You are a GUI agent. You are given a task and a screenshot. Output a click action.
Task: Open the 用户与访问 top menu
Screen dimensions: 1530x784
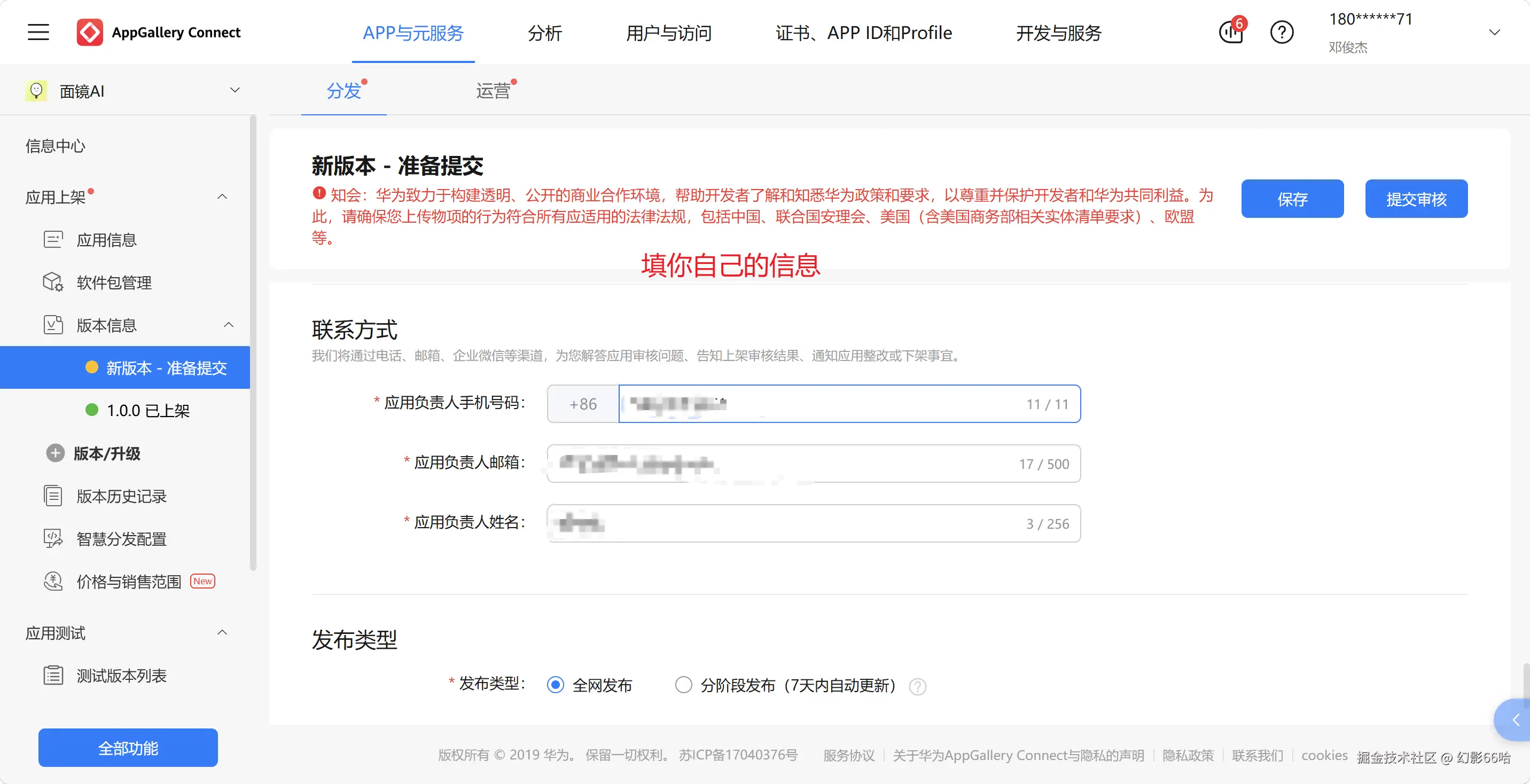(x=669, y=33)
